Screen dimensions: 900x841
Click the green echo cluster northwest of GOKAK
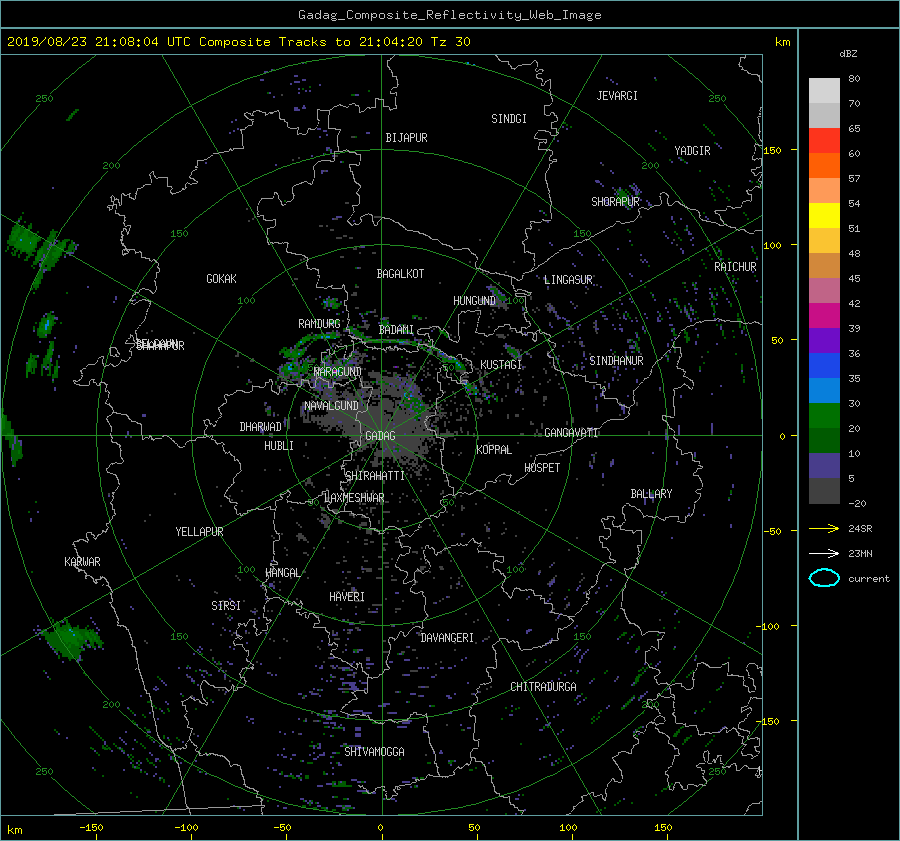[x=39, y=246]
